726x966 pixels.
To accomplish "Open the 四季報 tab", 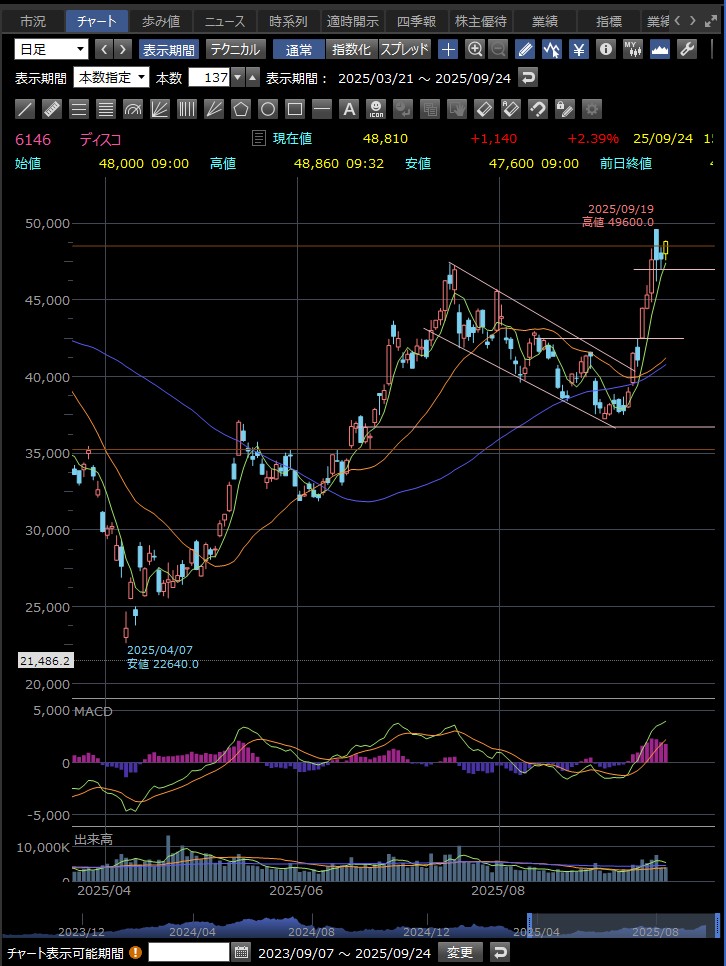I will click(415, 21).
